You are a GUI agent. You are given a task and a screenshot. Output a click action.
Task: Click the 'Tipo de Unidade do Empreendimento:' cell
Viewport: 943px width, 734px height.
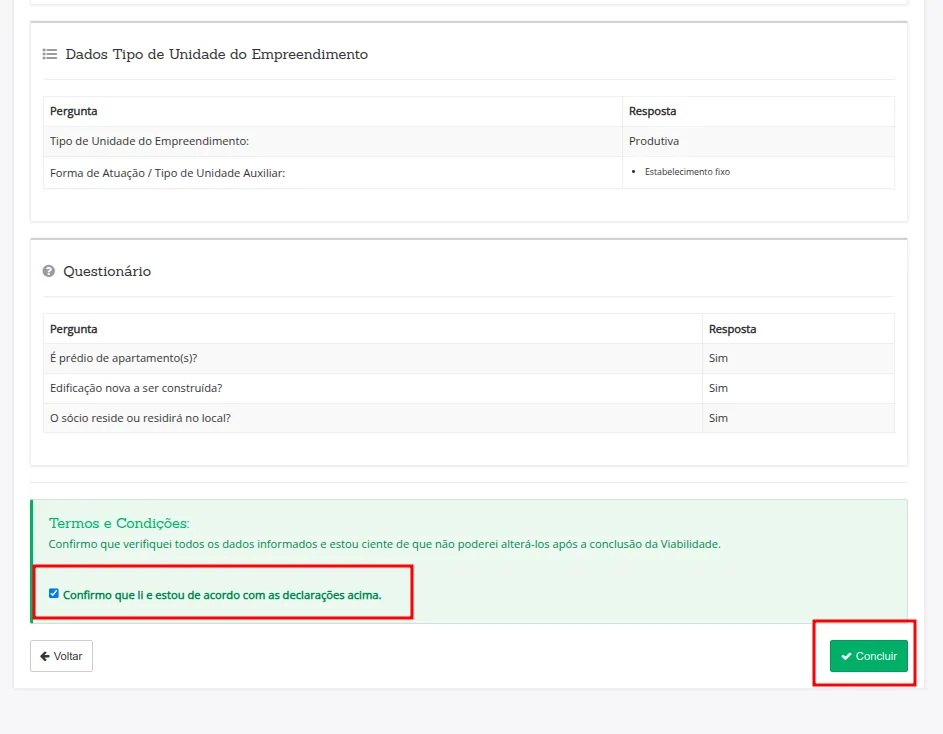[333, 141]
